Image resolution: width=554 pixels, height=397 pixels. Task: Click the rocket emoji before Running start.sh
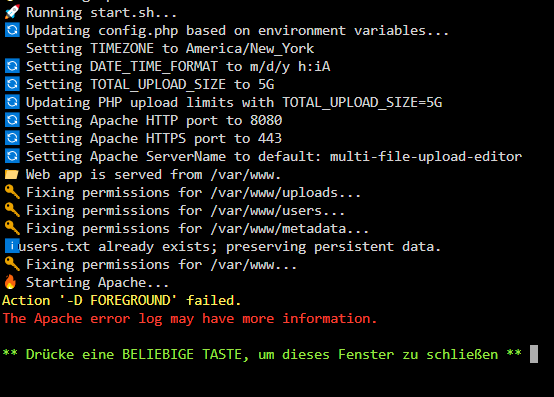click(12, 12)
